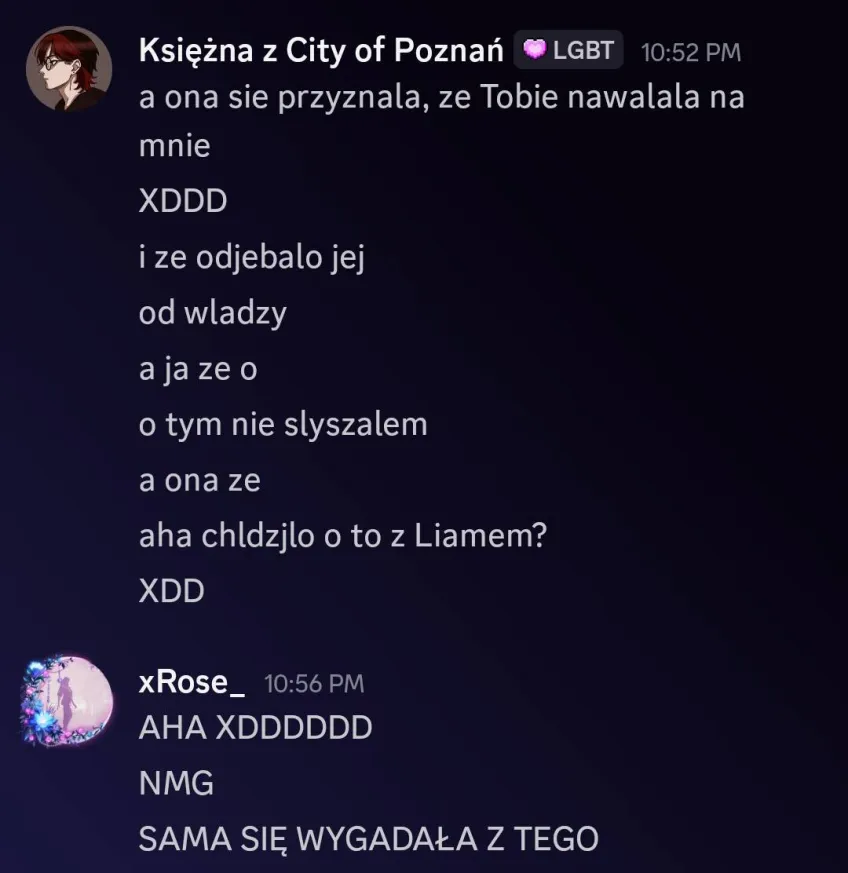The width and height of the screenshot is (848, 873).
Task: Select message "SAMA SIĘ WYGADAŁA Z TEGO"
Action: pyautogui.click(x=369, y=839)
